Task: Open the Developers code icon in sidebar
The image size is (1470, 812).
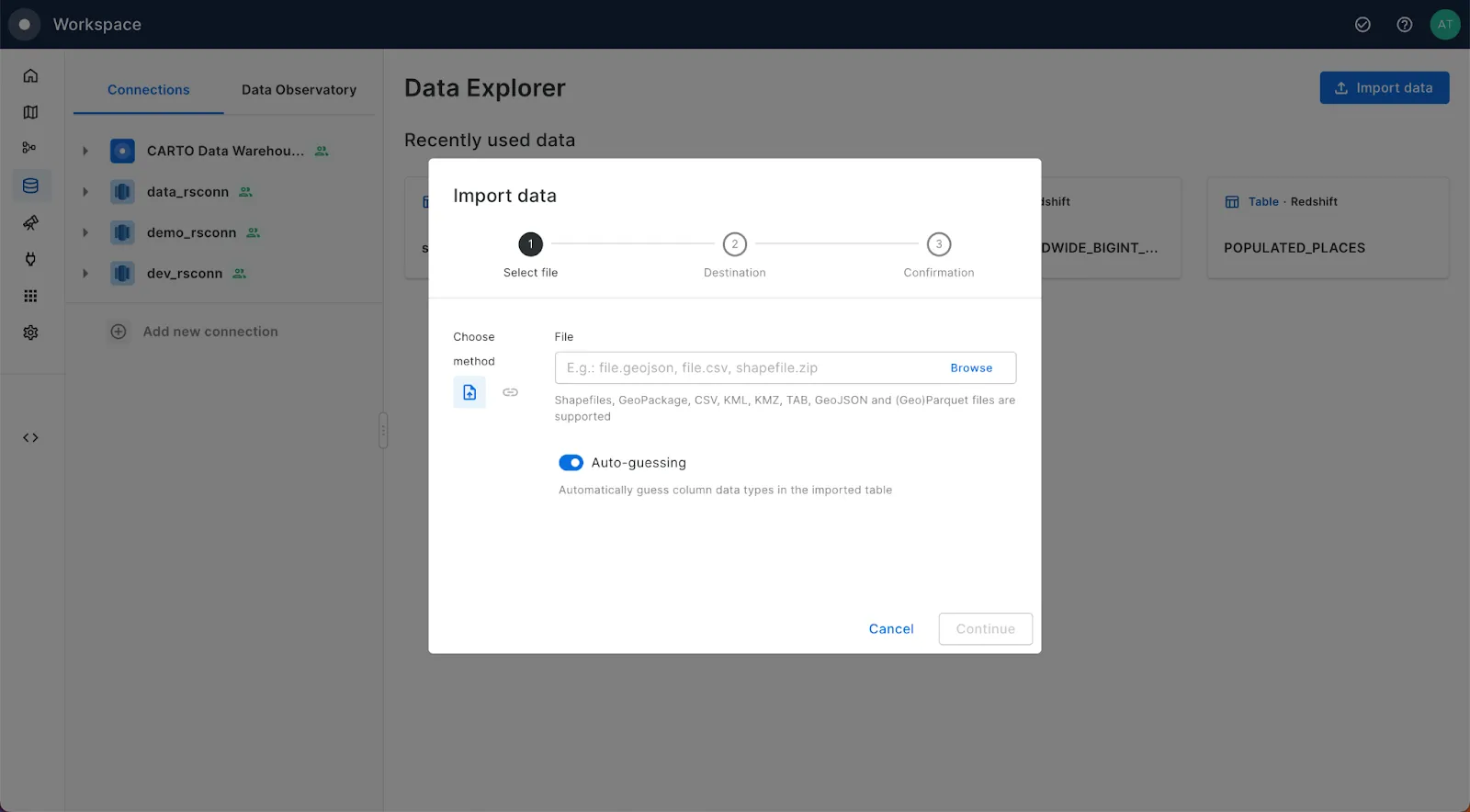Action: (30, 438)
